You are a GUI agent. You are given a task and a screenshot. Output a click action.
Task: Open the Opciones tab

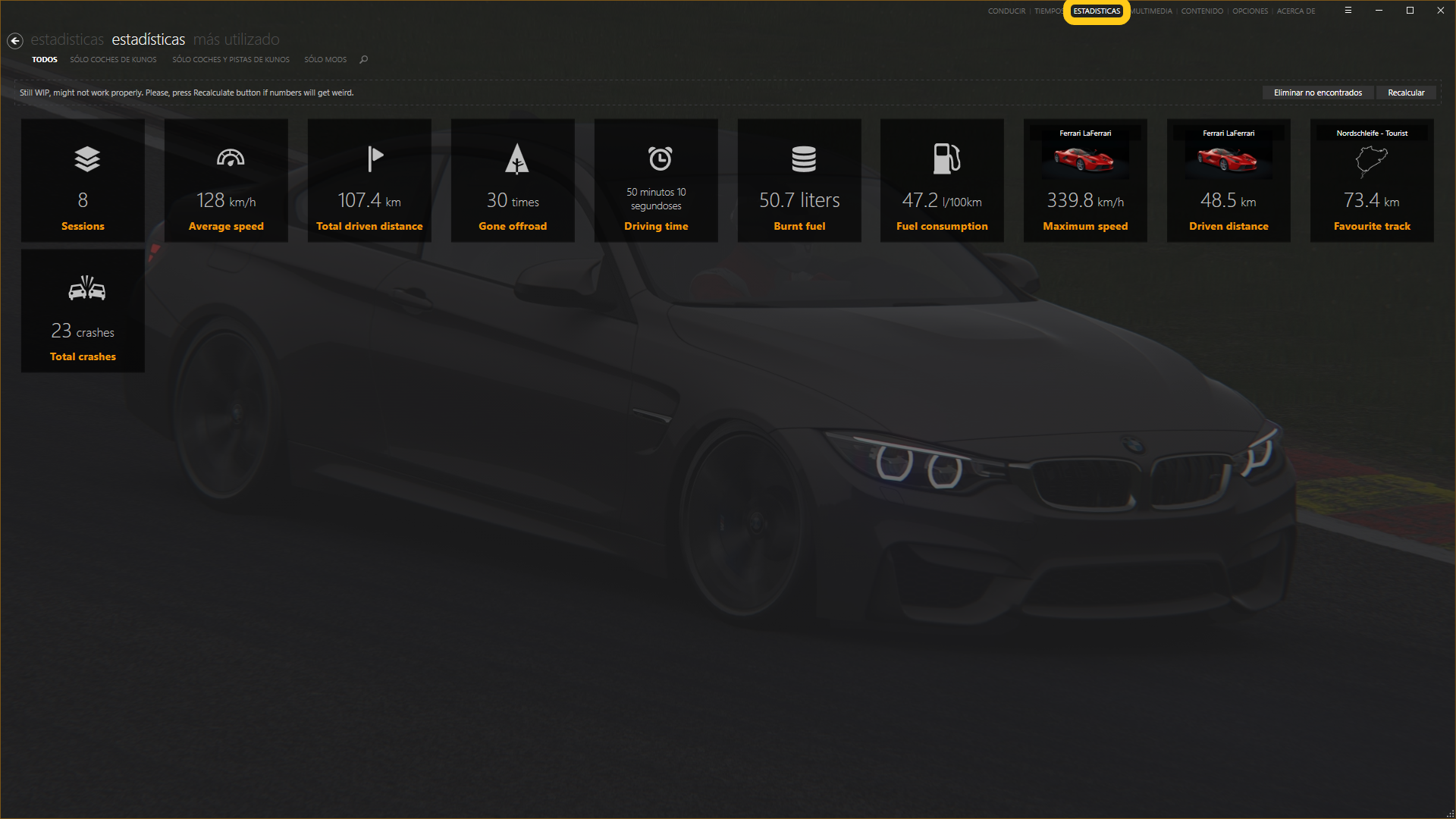click(x=1250, y=11)
